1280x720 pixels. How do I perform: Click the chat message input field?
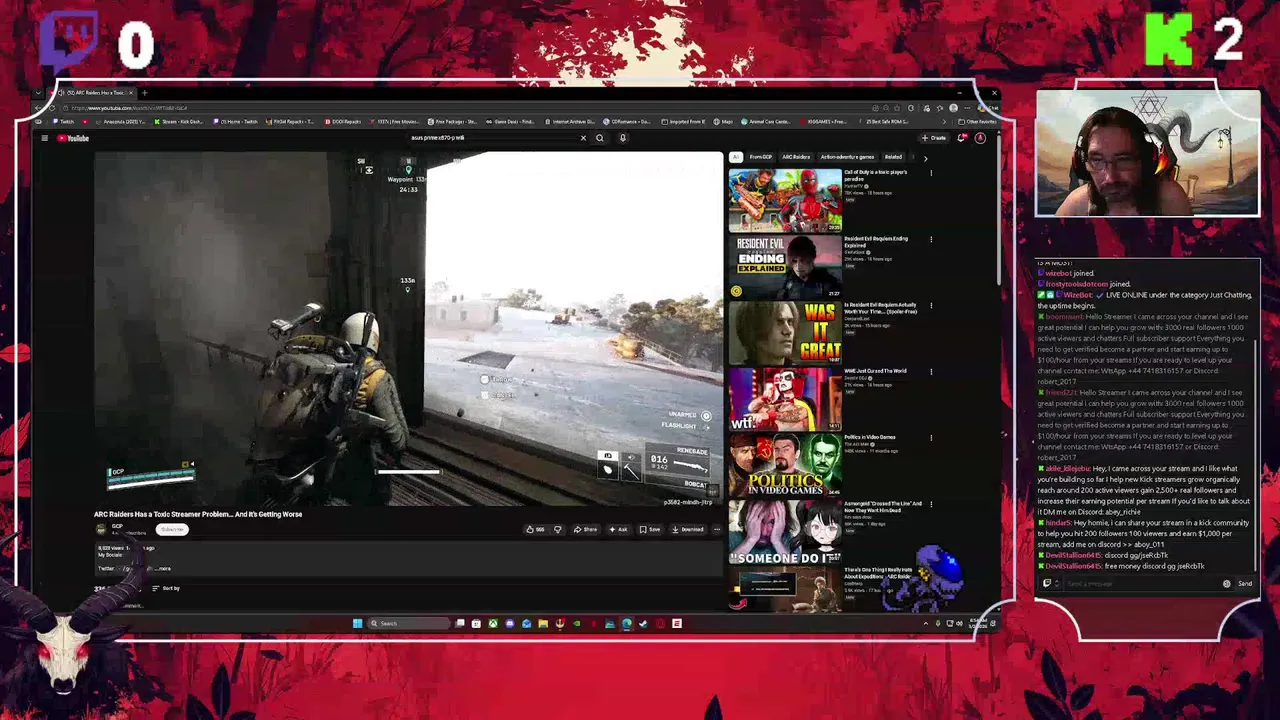pos(1140,584)
